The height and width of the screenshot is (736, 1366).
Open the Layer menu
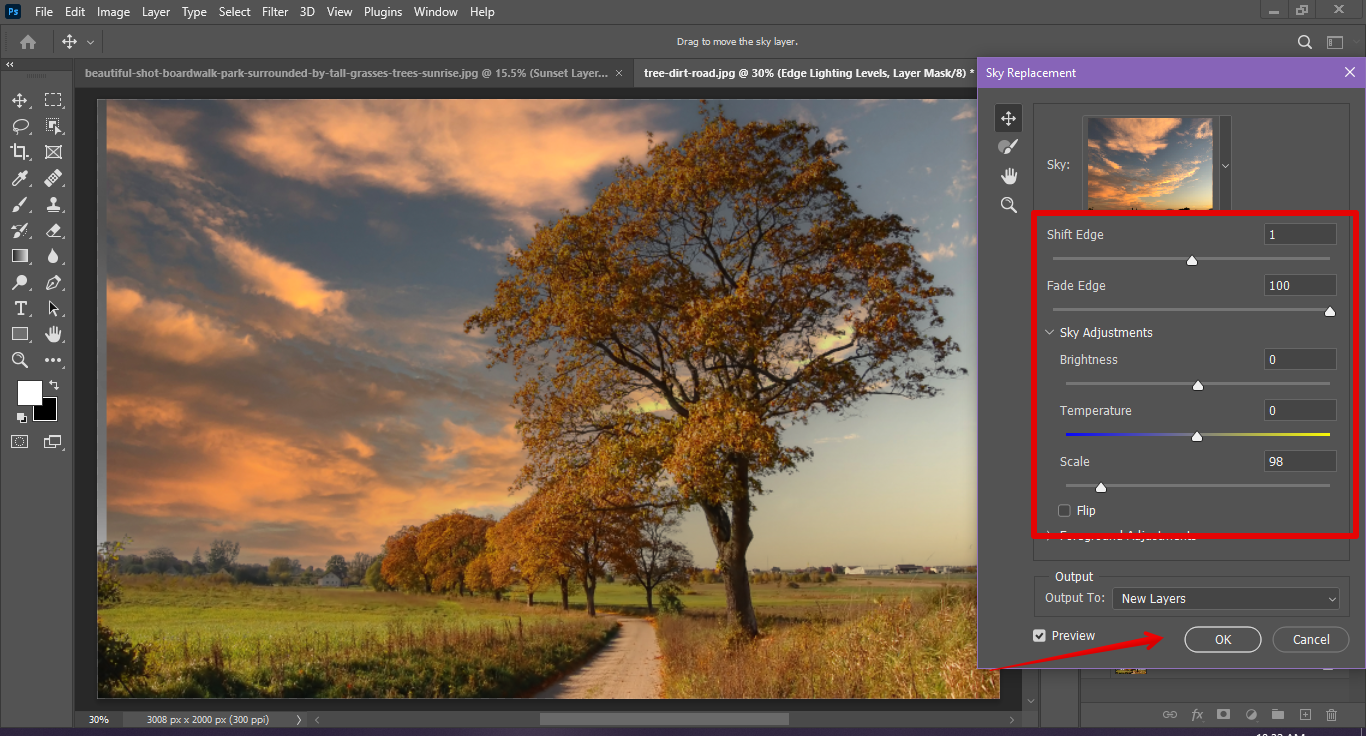coord(156,12)
